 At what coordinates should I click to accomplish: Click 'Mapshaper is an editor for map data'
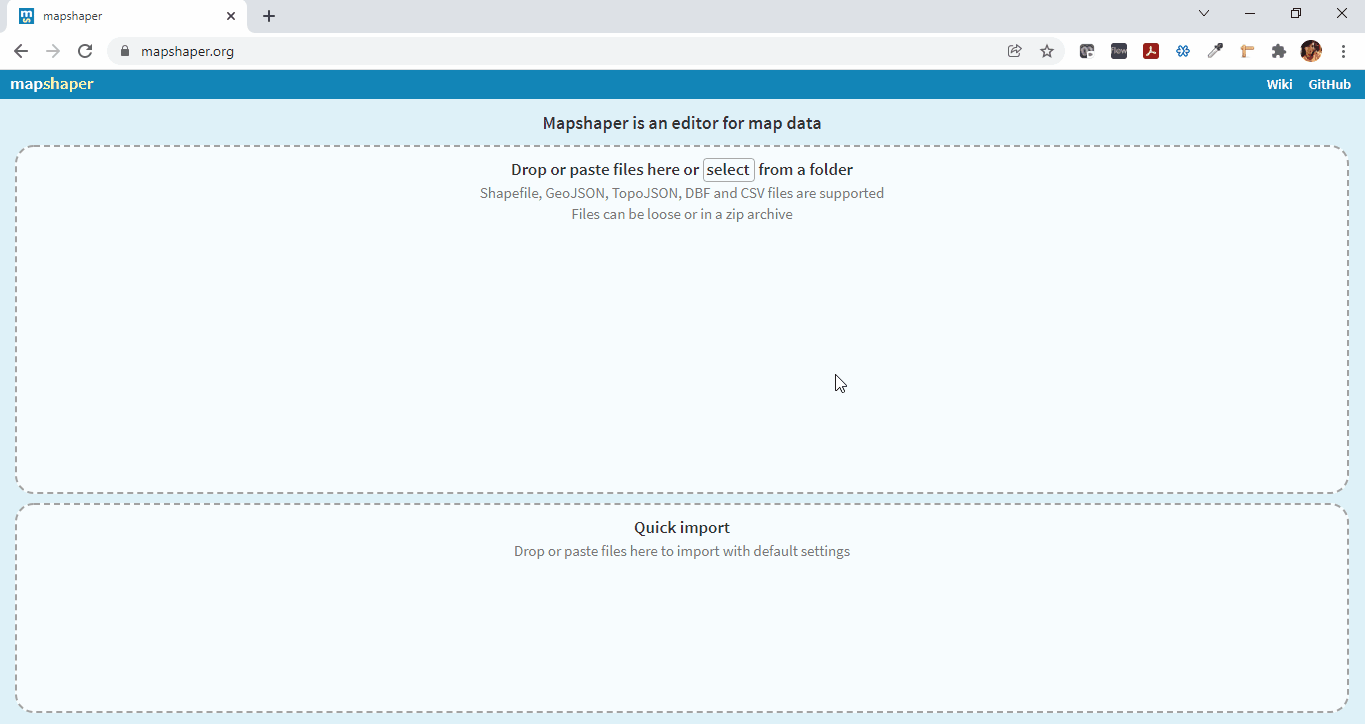[682, 124]
